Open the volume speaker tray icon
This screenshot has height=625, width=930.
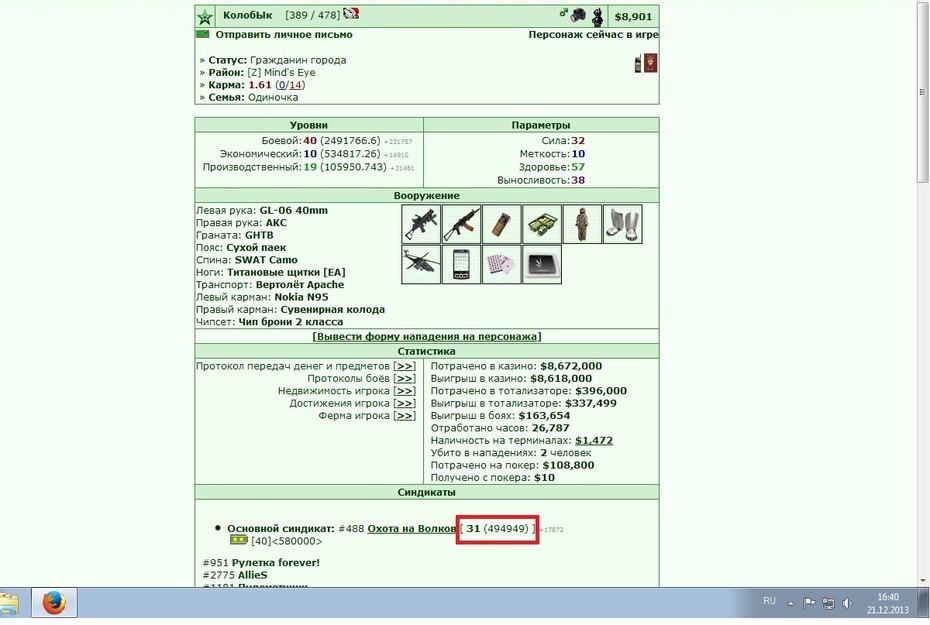click(848, 604)
